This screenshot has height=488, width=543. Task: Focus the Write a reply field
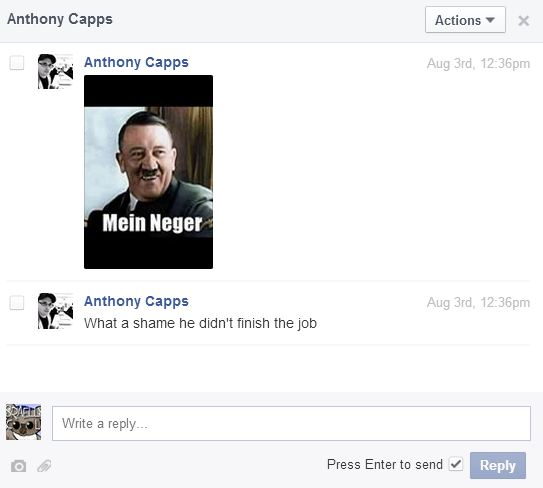tap(291, 423)
